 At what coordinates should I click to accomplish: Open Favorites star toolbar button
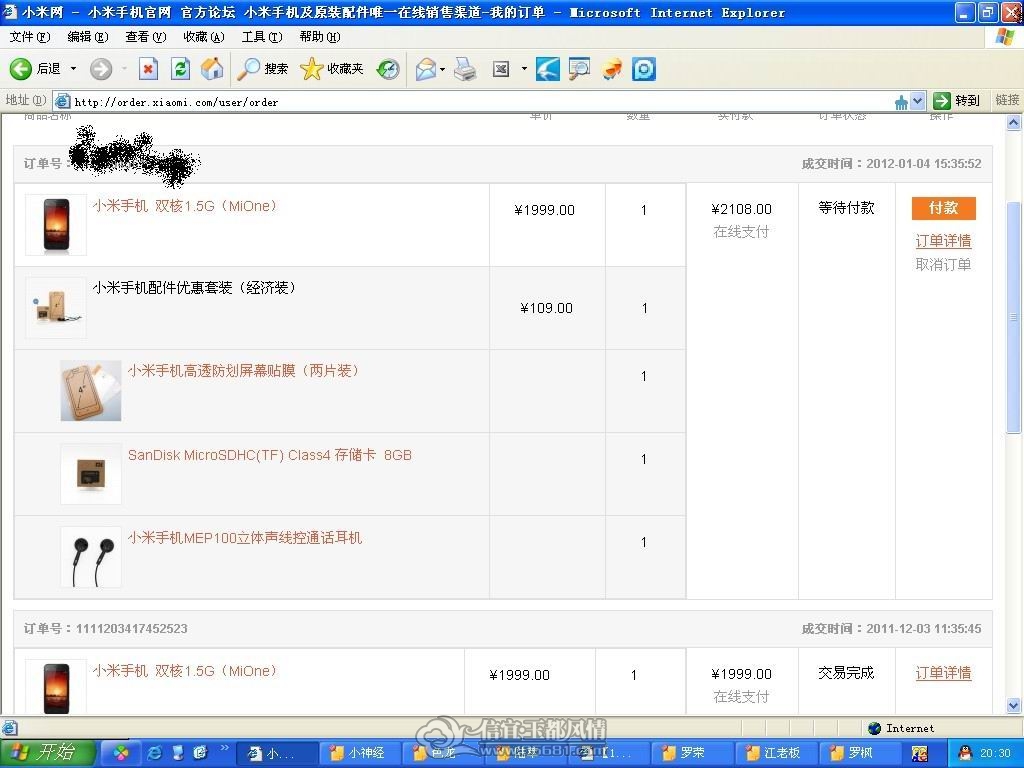[332, 69]
